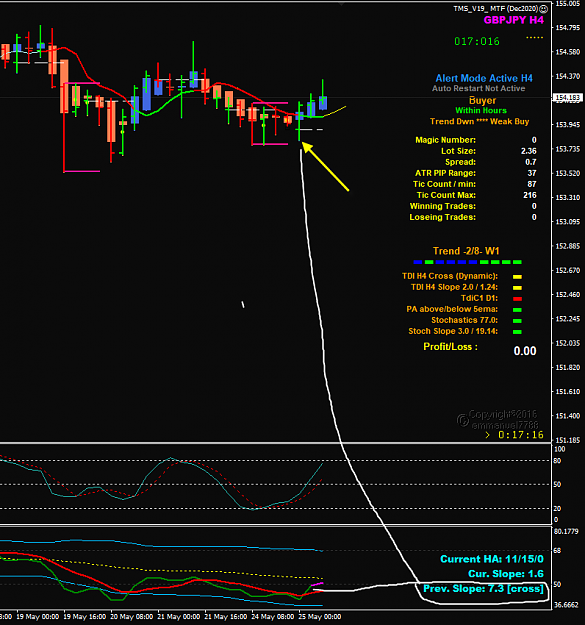Click the smiley face expert advisor icon
Screen dimensions: 585x625
(x=544, y=8)
